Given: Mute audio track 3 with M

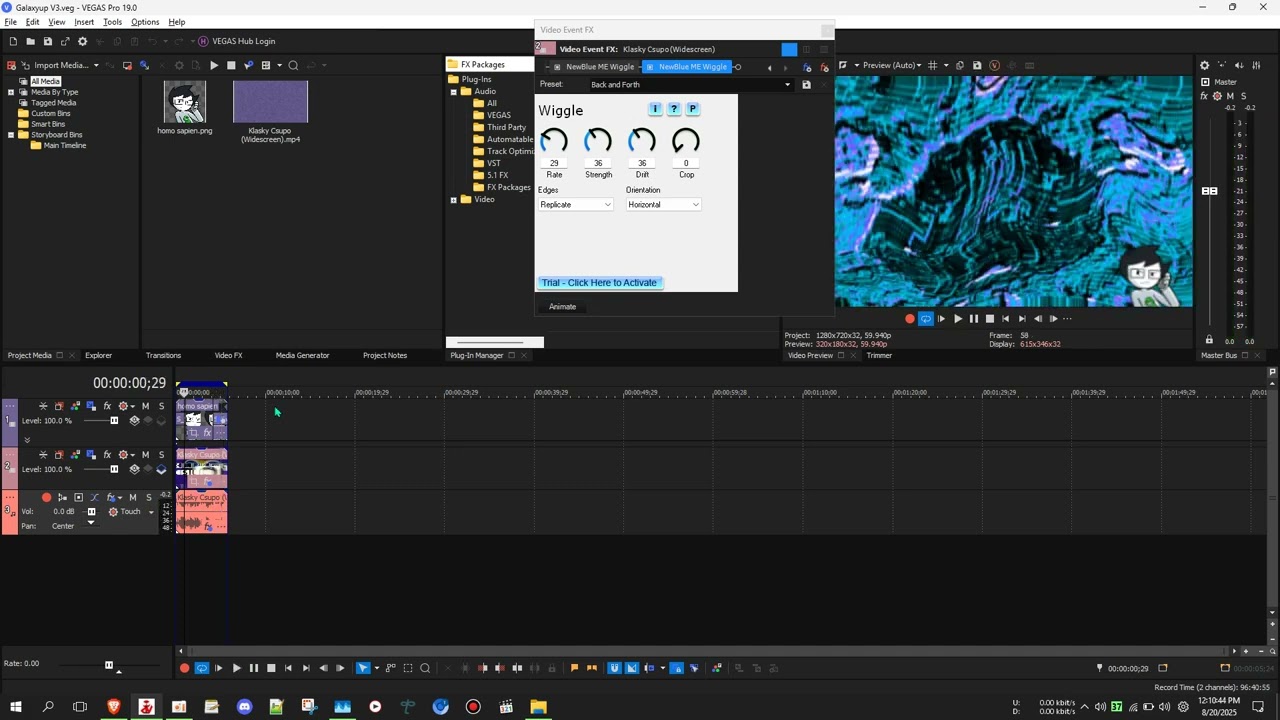Looking at the screenshot, I should pyautogui.click(x=132, y=498).
